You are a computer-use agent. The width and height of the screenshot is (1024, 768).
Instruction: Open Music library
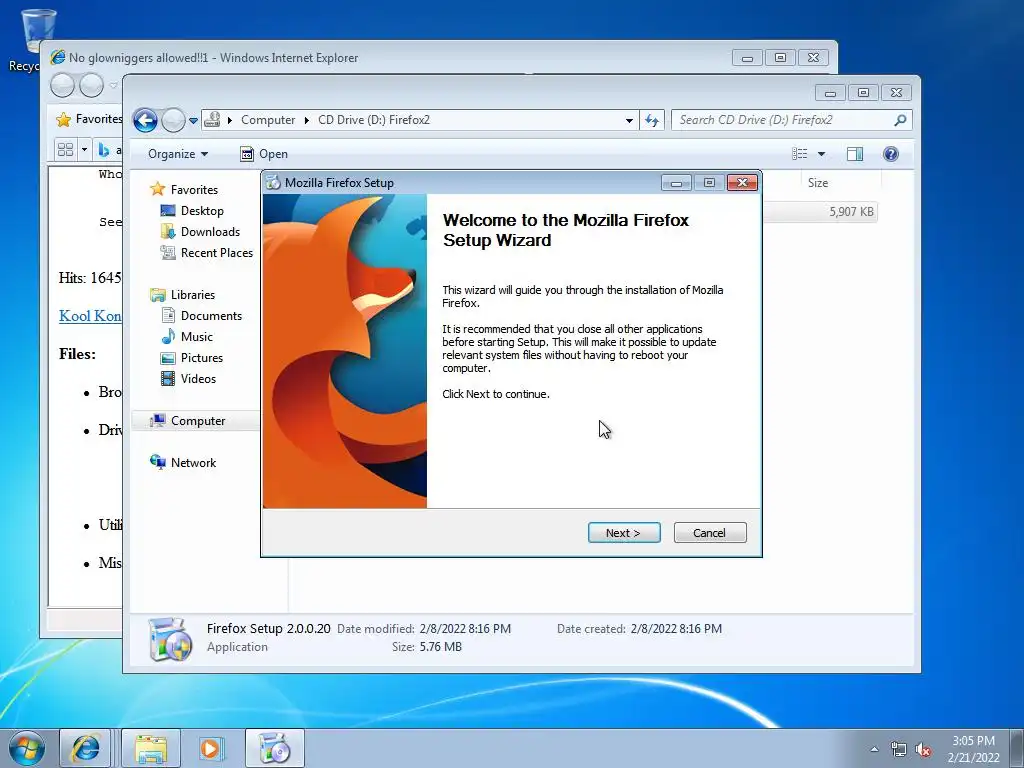click(197, 336)
